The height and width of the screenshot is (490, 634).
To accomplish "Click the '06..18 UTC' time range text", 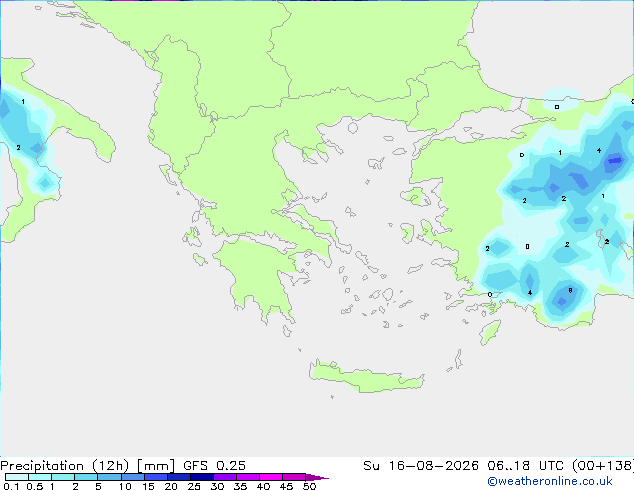I will point(525,466).
